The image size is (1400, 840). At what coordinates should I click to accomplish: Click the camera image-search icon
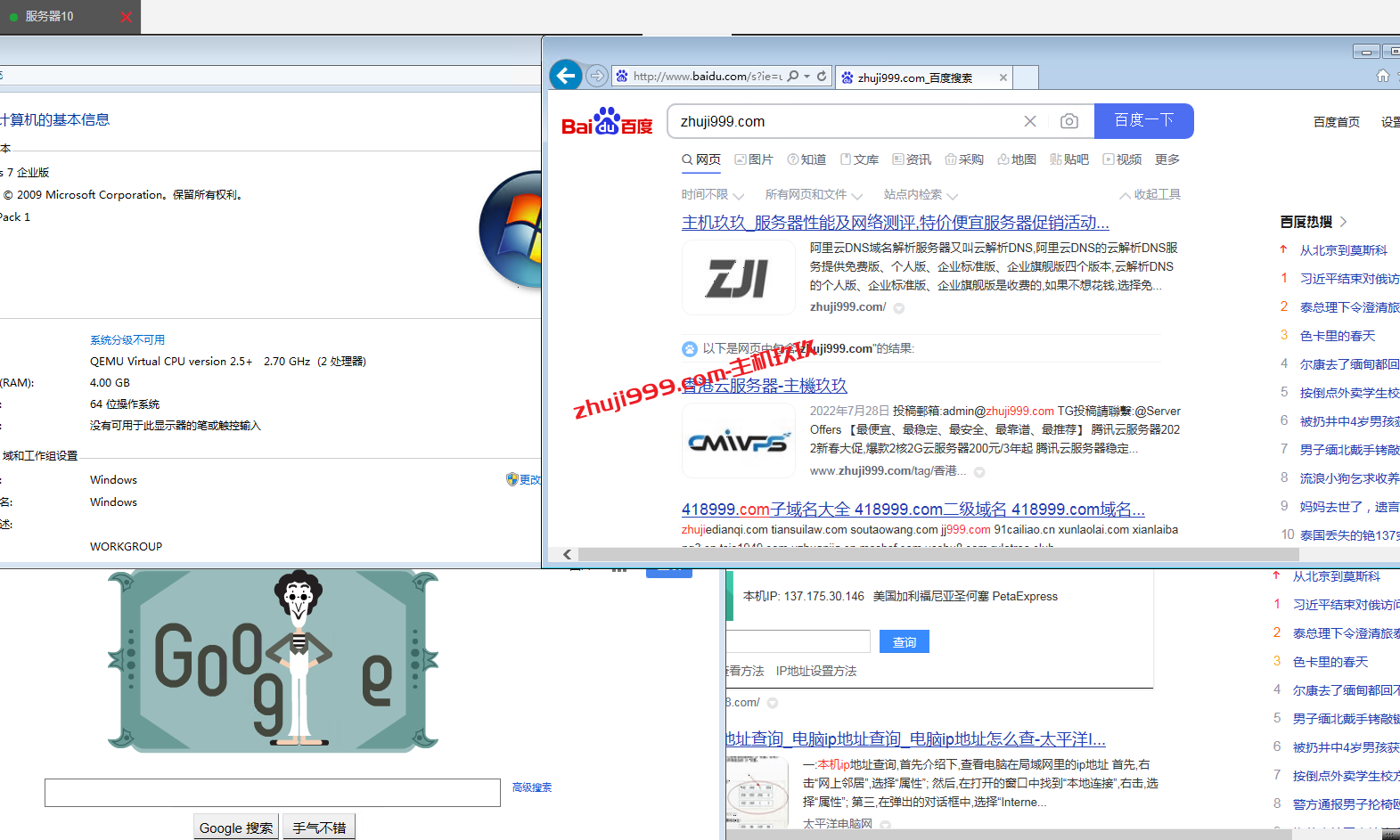[x=1069, y=121]
